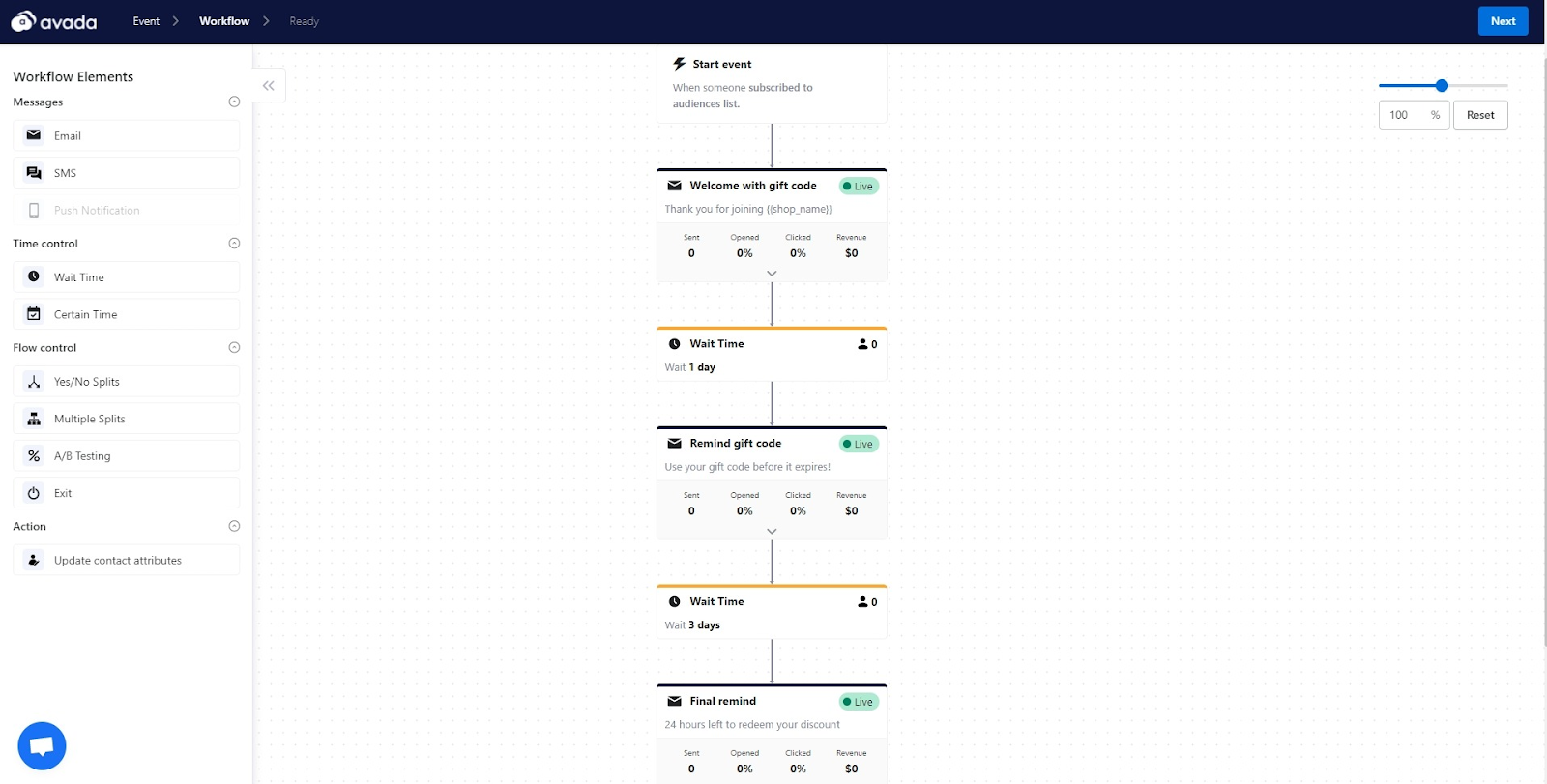Collapse the Time control section
The width and height of the screenshot is (1547, 784).
pos(234,244)
